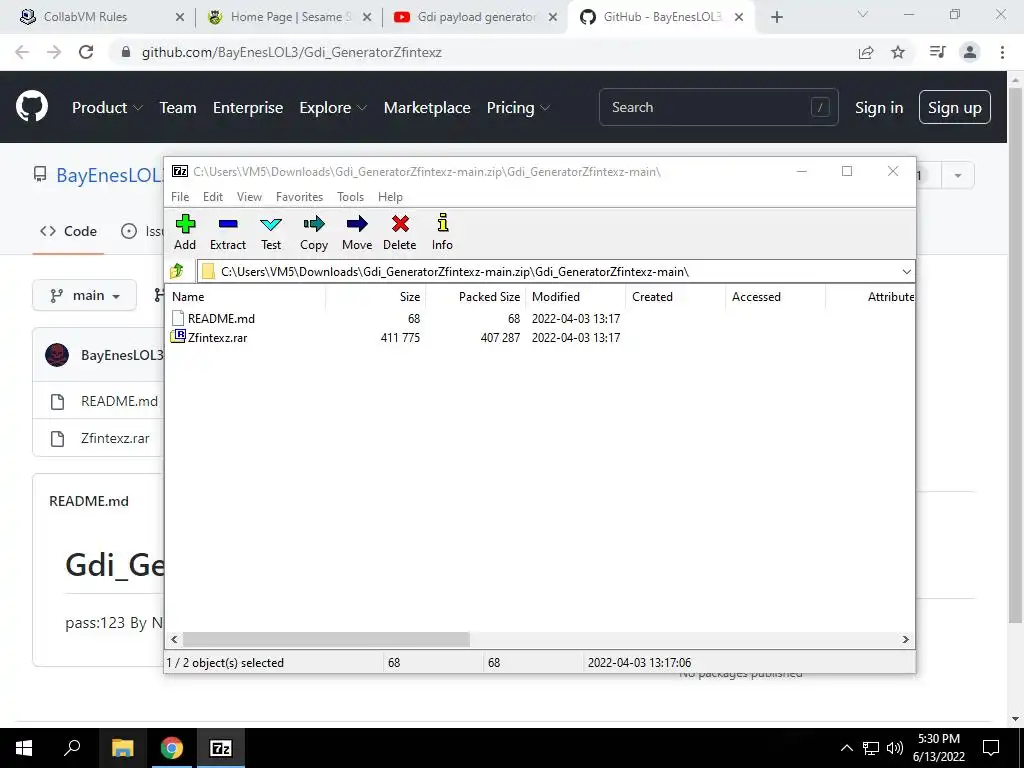The height and width of the screenshot is (768, 1024).
Task: Click the Chrome address bar URL
Action: (x=291, y=52)
